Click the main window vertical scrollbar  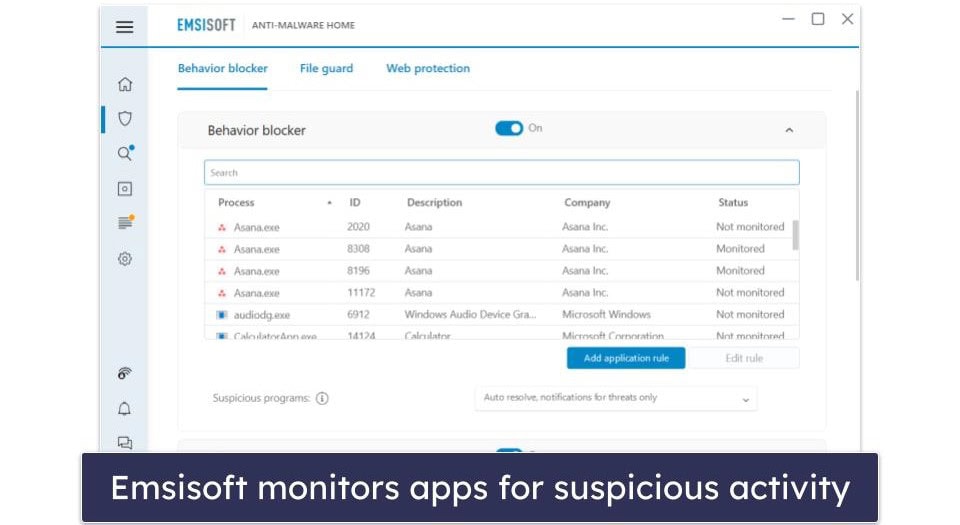pos(857,186)
